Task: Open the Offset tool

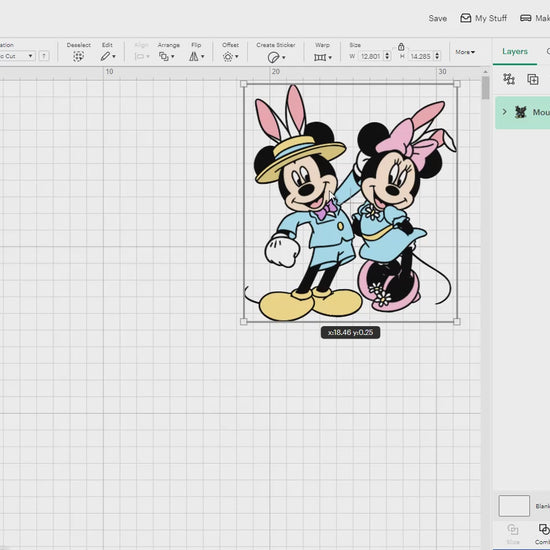Action: [228, 56]
